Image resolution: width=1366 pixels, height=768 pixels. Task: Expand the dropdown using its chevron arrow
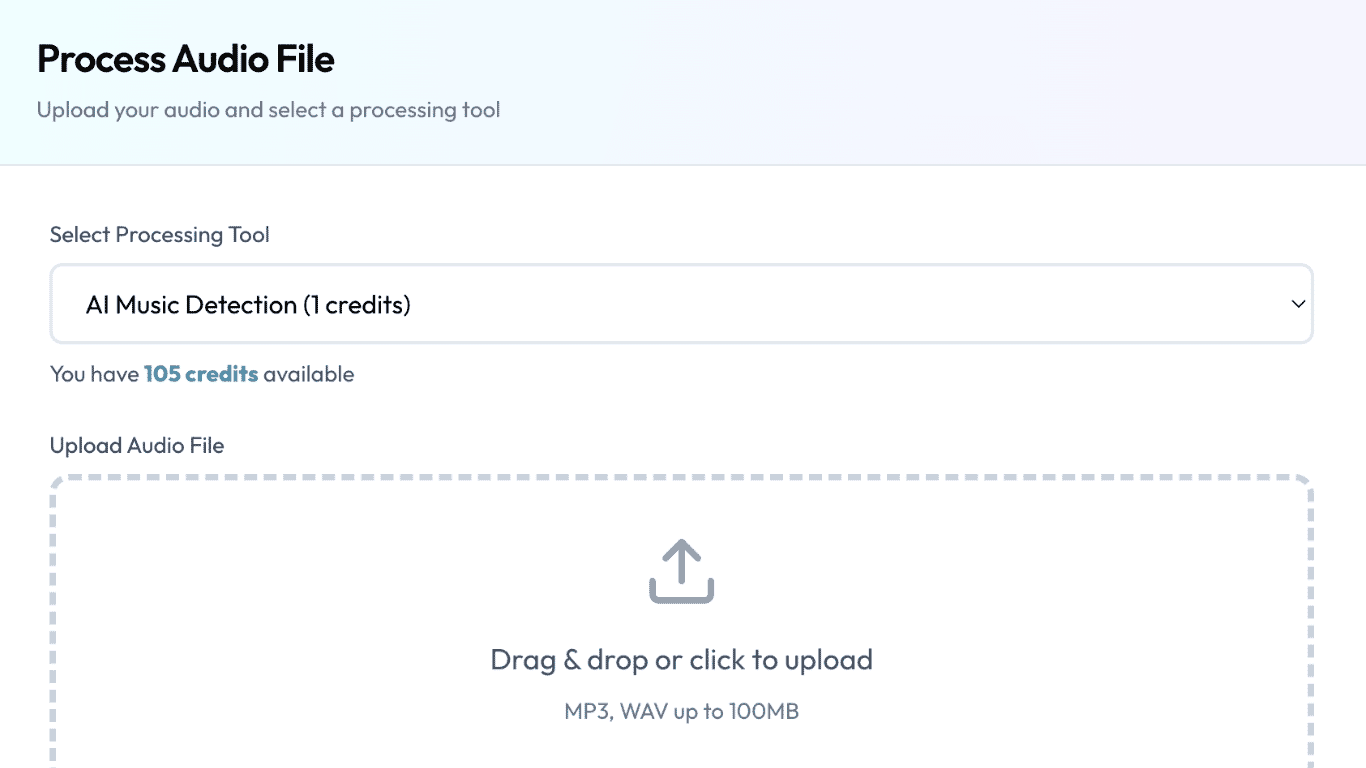point(1298,304)
